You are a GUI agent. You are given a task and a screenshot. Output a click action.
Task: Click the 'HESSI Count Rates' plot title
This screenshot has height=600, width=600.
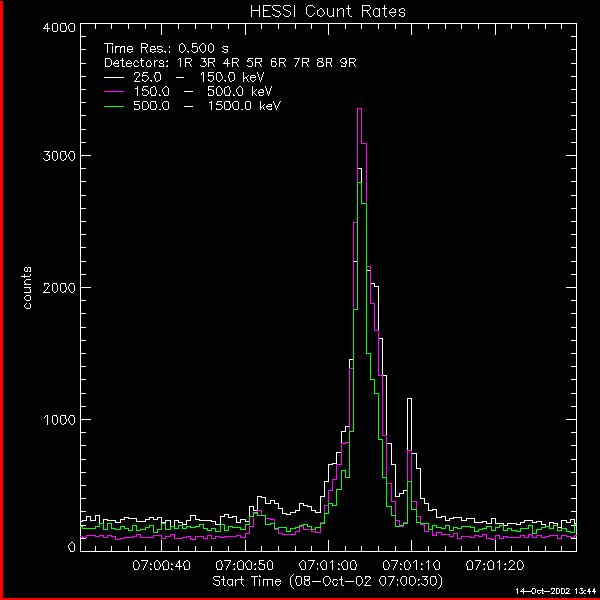click(328, 11)
